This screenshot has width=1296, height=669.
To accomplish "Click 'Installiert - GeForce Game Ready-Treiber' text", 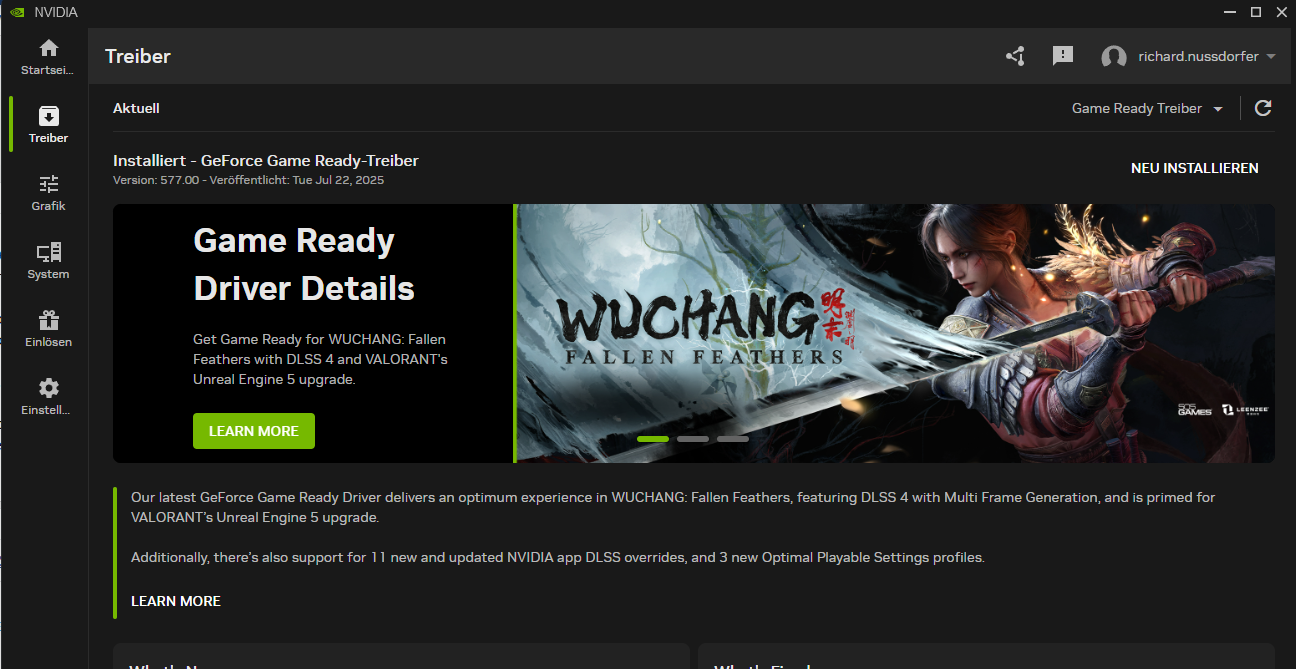I will [x=266, y=161].
